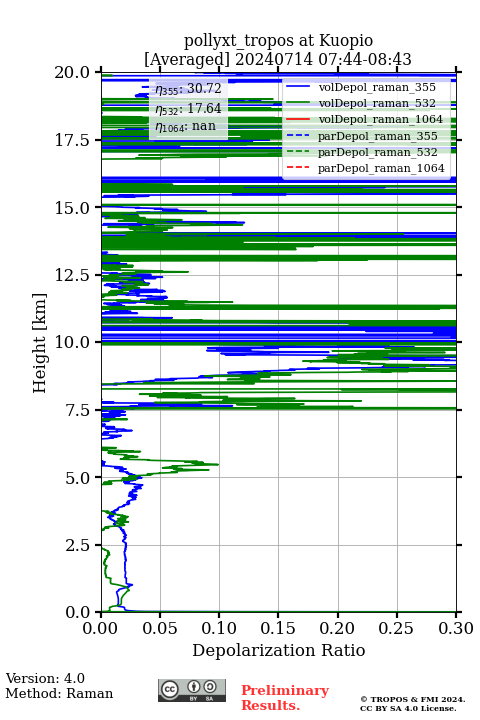Click the η532: 17.64 annotation
Screen dimensions: 480x720
188,109
